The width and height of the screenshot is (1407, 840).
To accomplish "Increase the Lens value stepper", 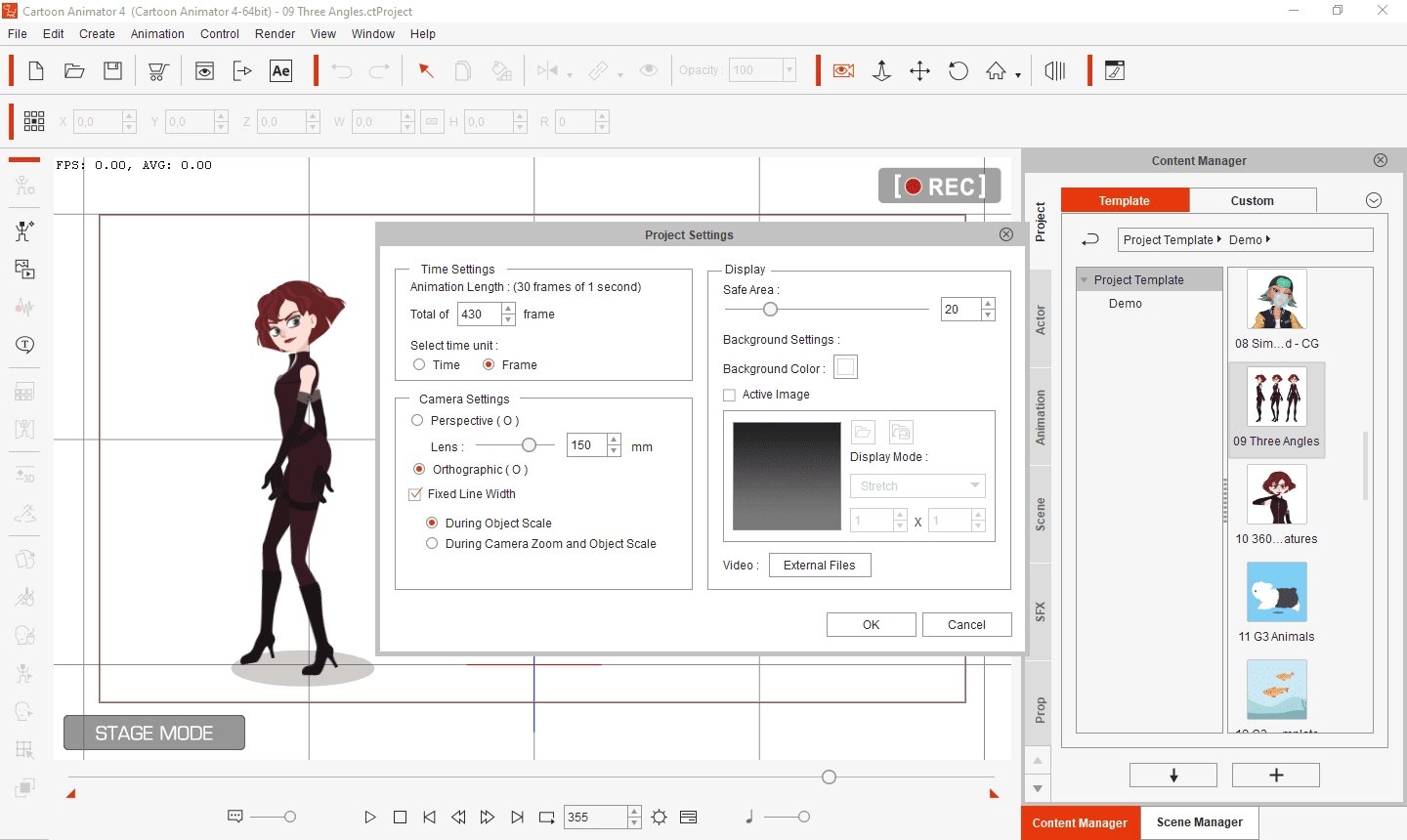I will [x=614, y=440].
